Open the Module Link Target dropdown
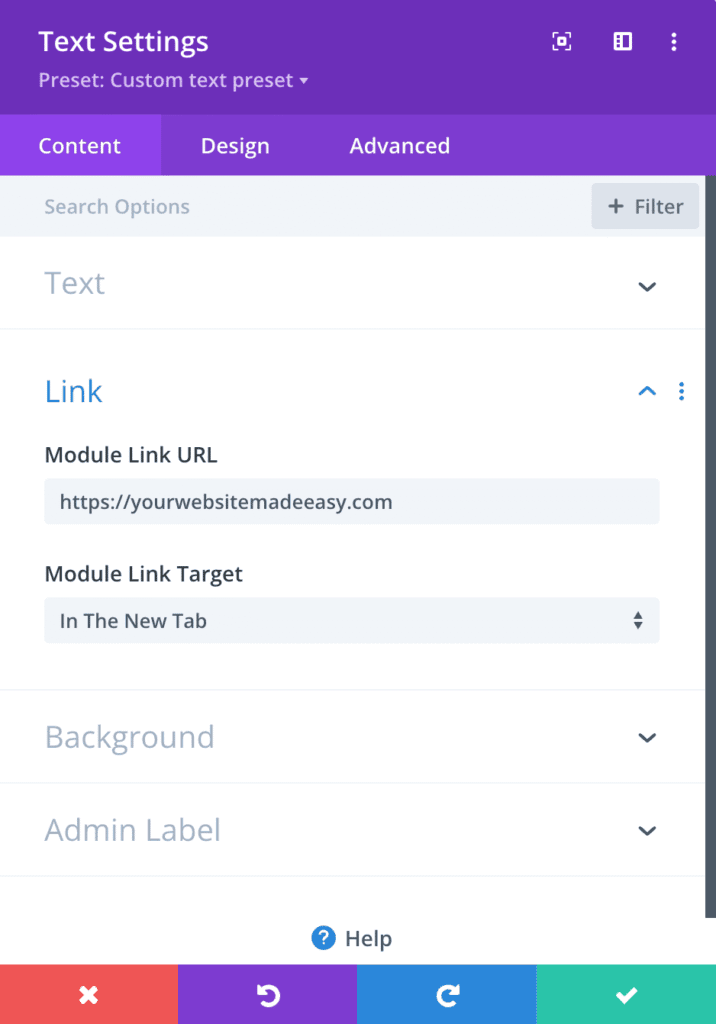 point(351,620)
